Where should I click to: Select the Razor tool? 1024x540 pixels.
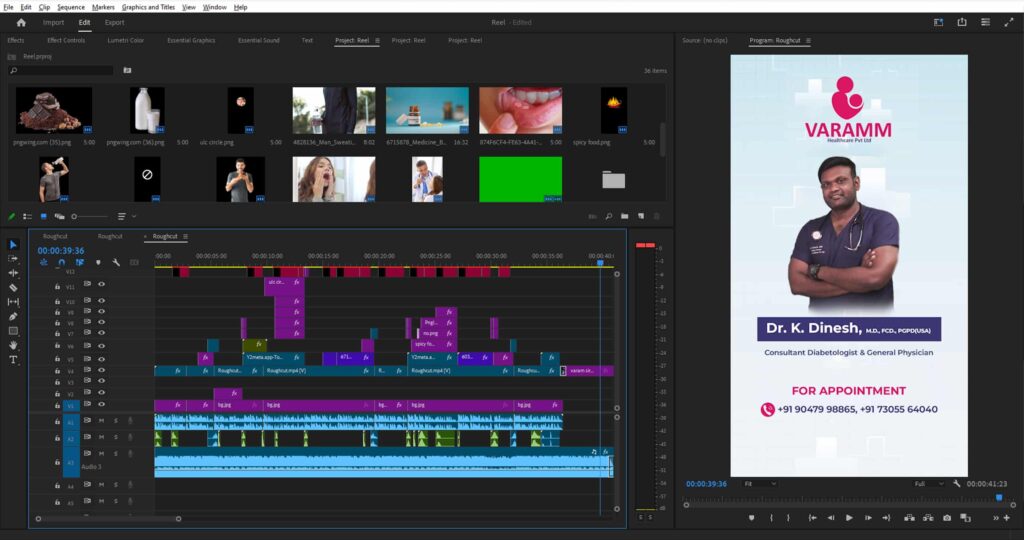click(x=13, y=287)
